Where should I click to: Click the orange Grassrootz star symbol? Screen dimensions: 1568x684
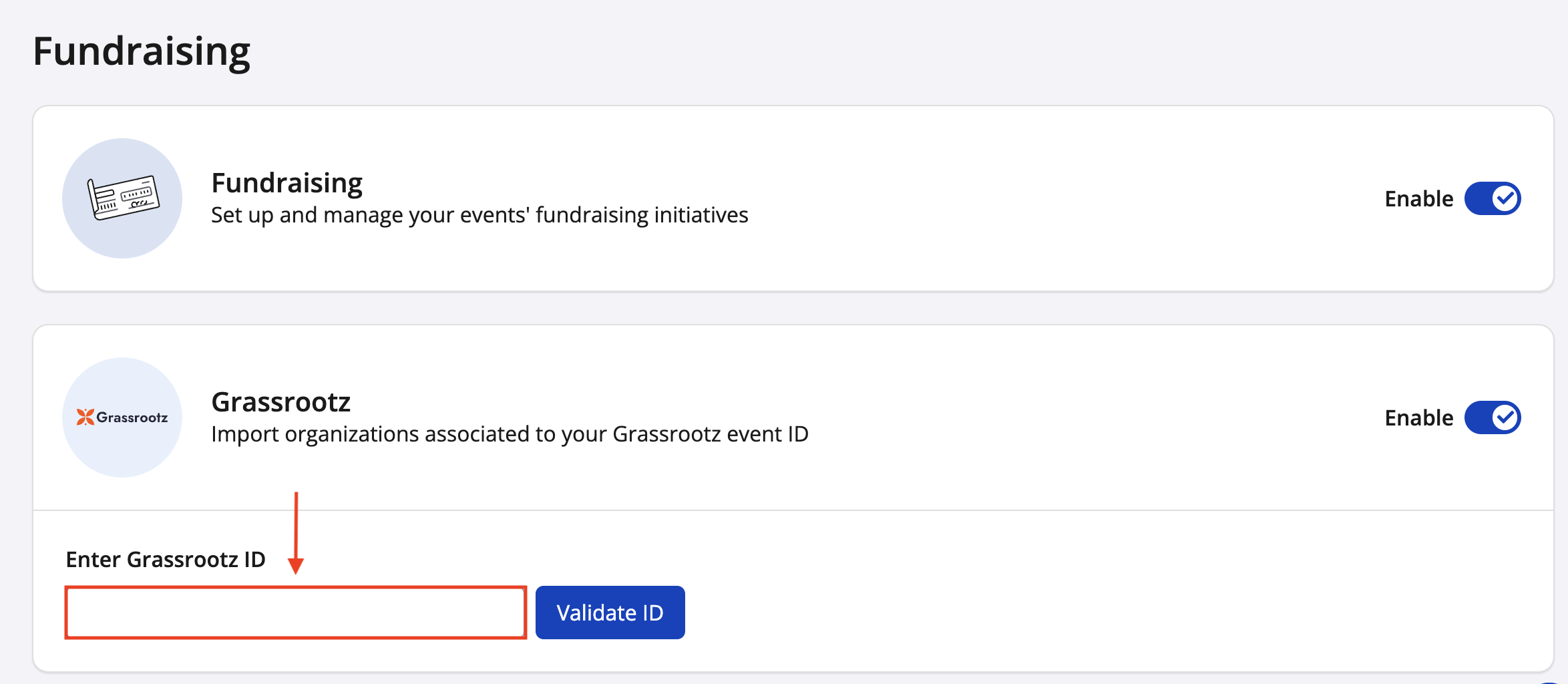click(x=85, y=417)
